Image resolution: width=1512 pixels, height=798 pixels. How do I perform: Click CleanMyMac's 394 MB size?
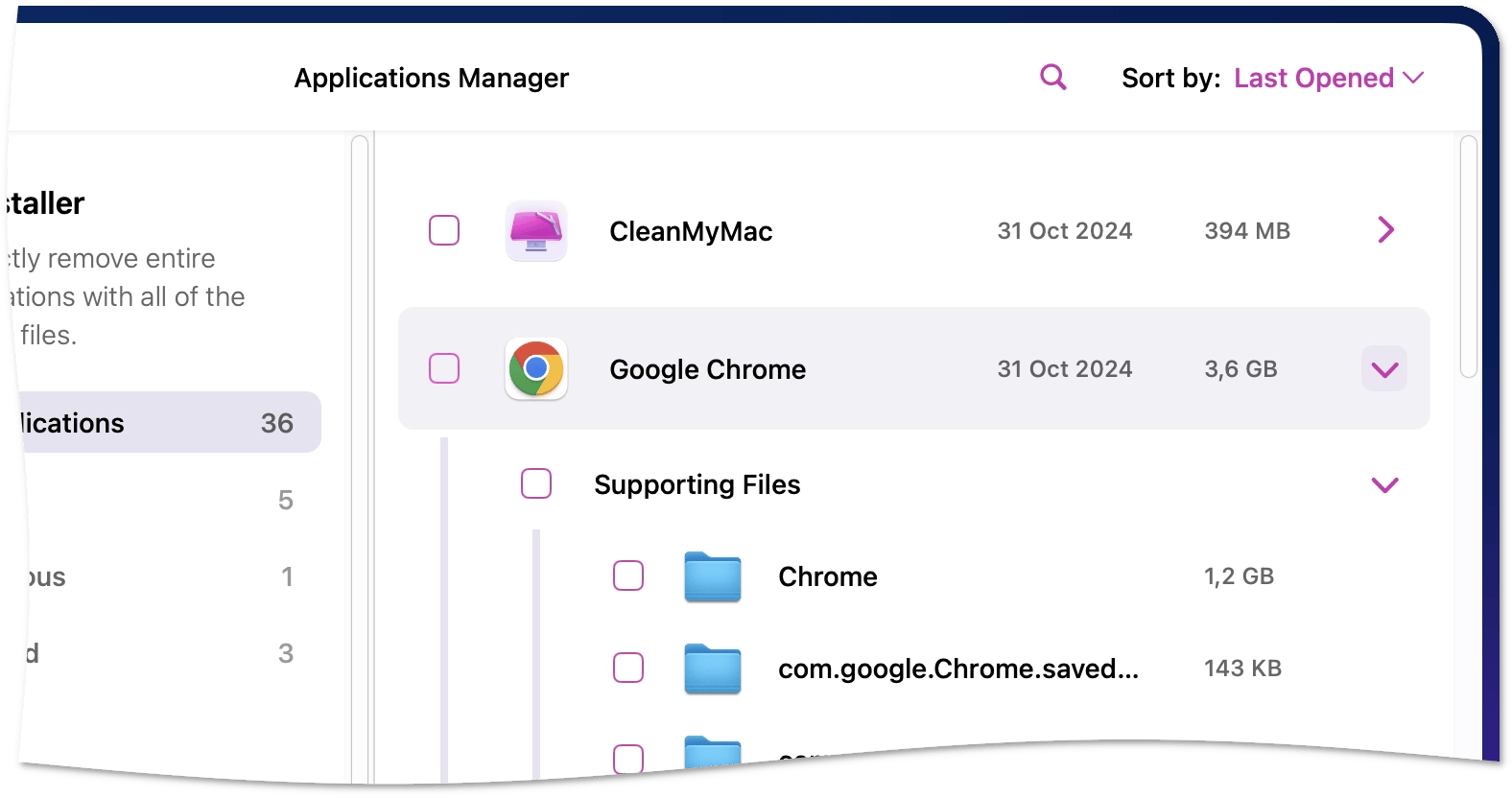(1247, 231)
